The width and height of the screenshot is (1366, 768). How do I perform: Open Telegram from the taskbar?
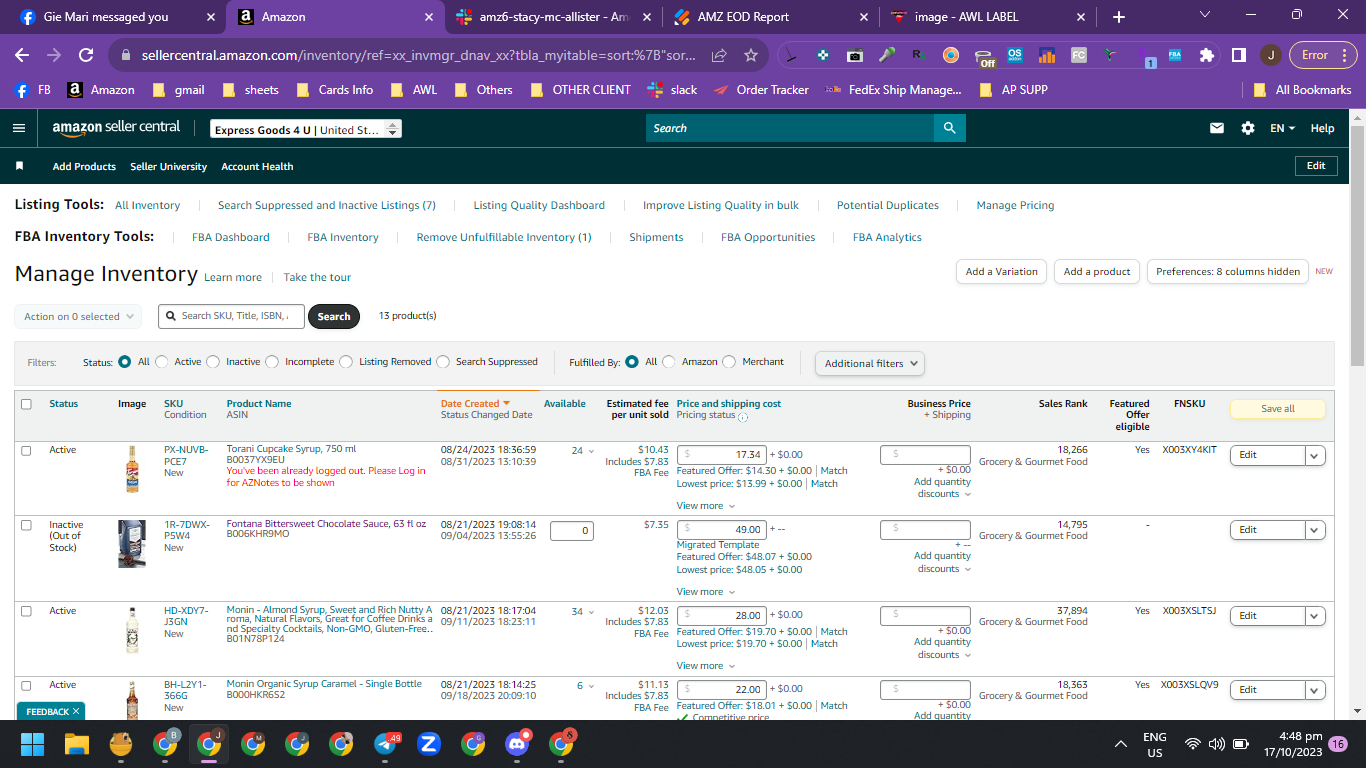click(385, 744)
